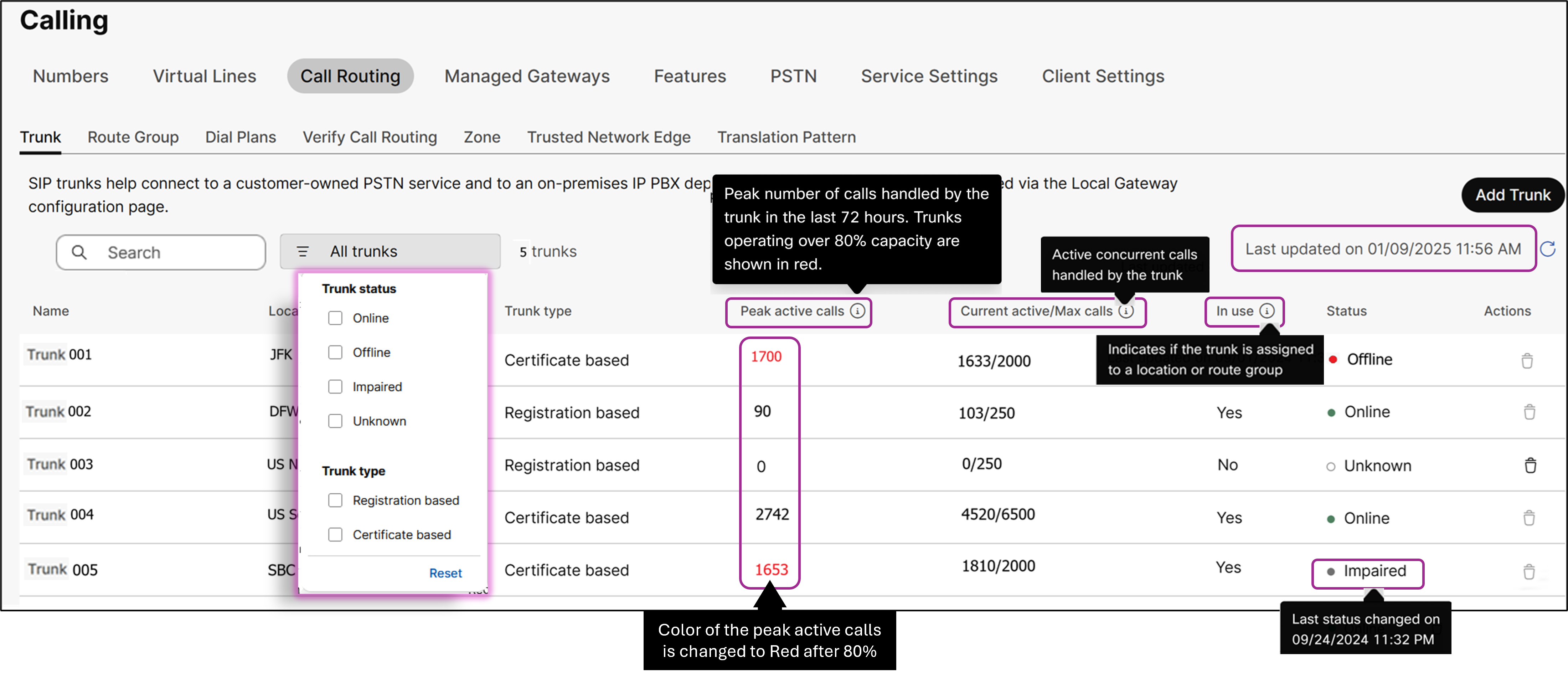Open the Peak active calls info icon

(x=858, y=310)
